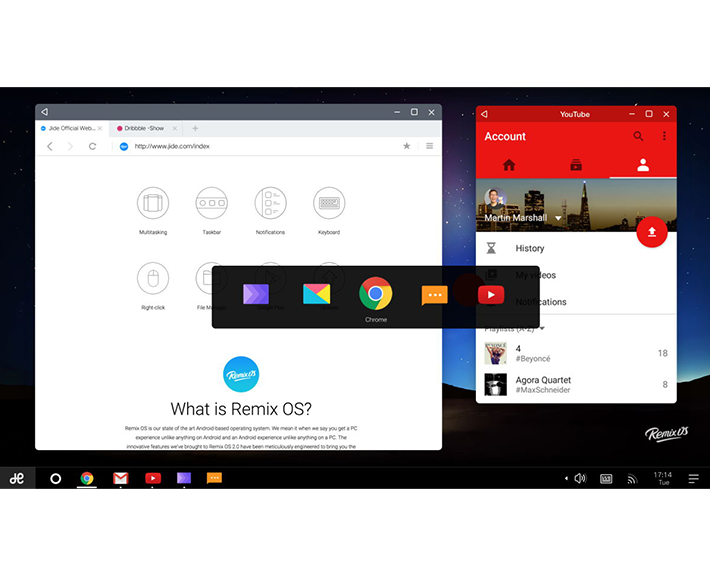
Task: Search YouTube with magnifier icon
Action: 638,136
